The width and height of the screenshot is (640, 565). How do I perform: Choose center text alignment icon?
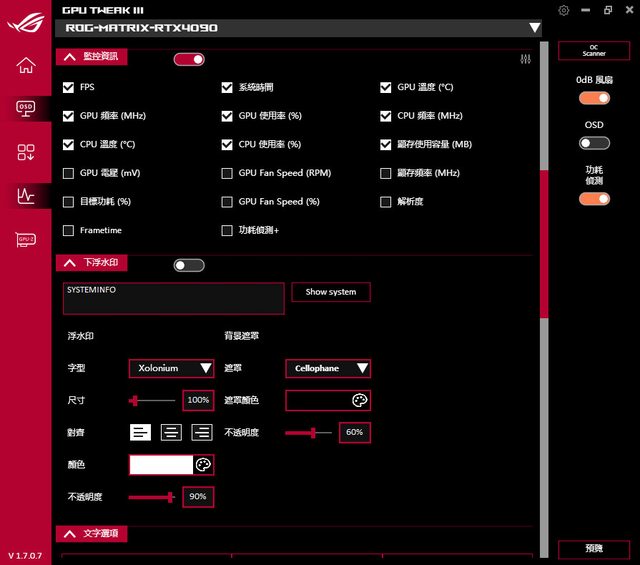171,432
